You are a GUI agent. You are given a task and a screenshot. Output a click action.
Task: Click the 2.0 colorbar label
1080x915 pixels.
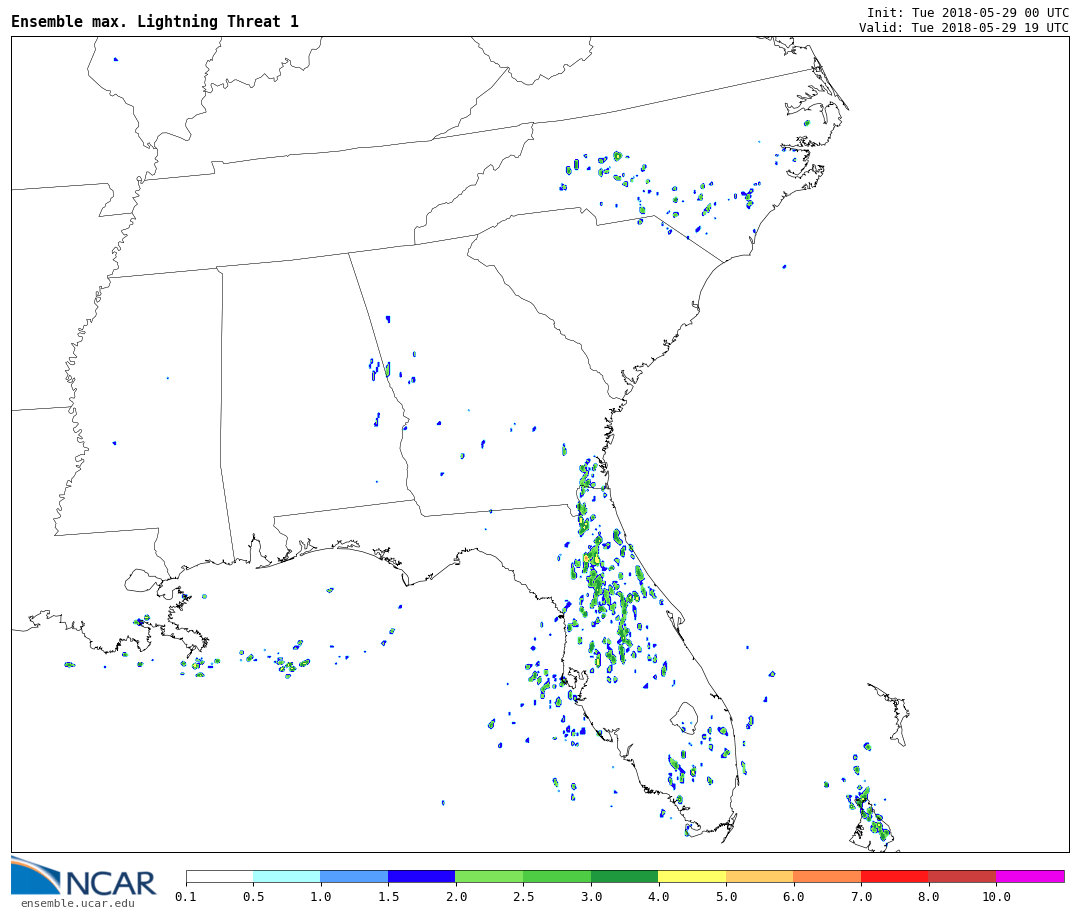pyautogui.click(x=456, y=896)
